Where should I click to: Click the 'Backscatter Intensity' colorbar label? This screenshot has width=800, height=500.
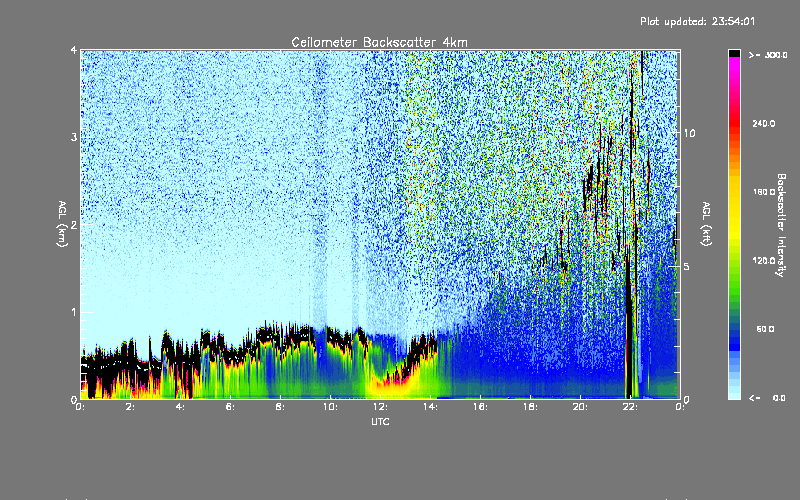click(x=781, y=225)
